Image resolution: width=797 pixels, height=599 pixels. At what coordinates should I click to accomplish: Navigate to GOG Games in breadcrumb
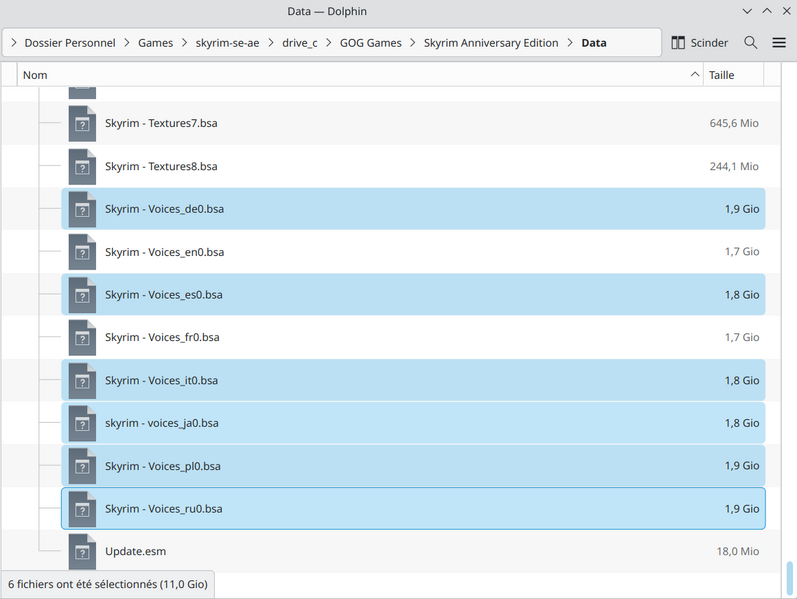pyautogui.click(x=371, y=43)
